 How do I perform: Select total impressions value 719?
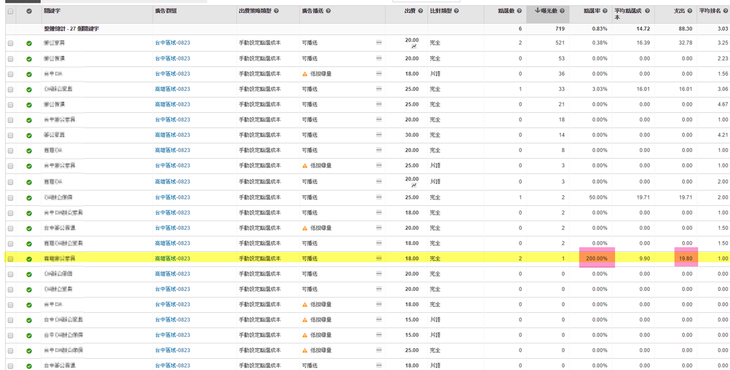click(560, 29)
